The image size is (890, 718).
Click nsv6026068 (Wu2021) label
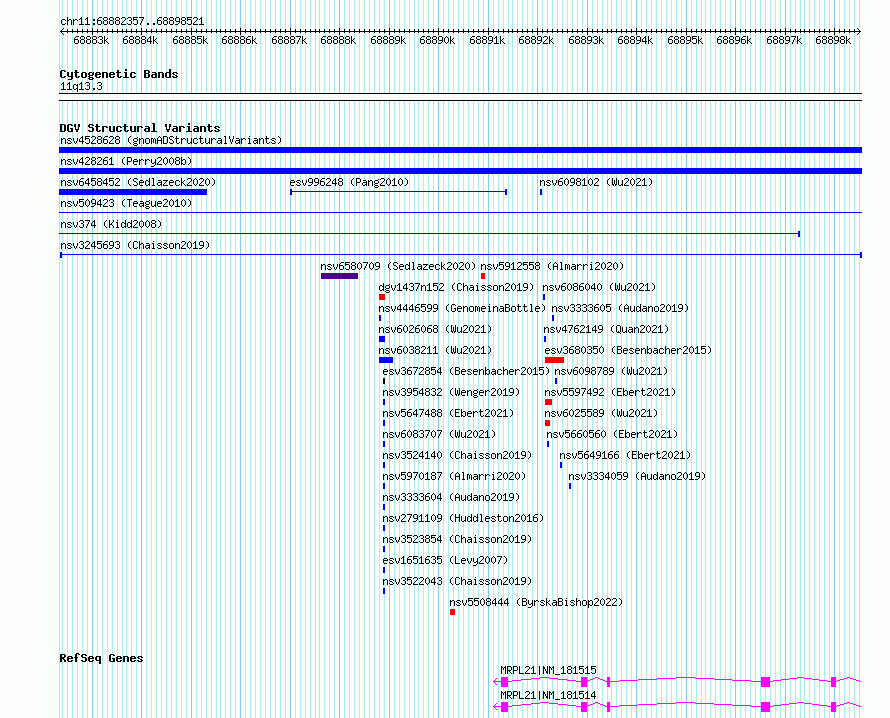(435, 329)
